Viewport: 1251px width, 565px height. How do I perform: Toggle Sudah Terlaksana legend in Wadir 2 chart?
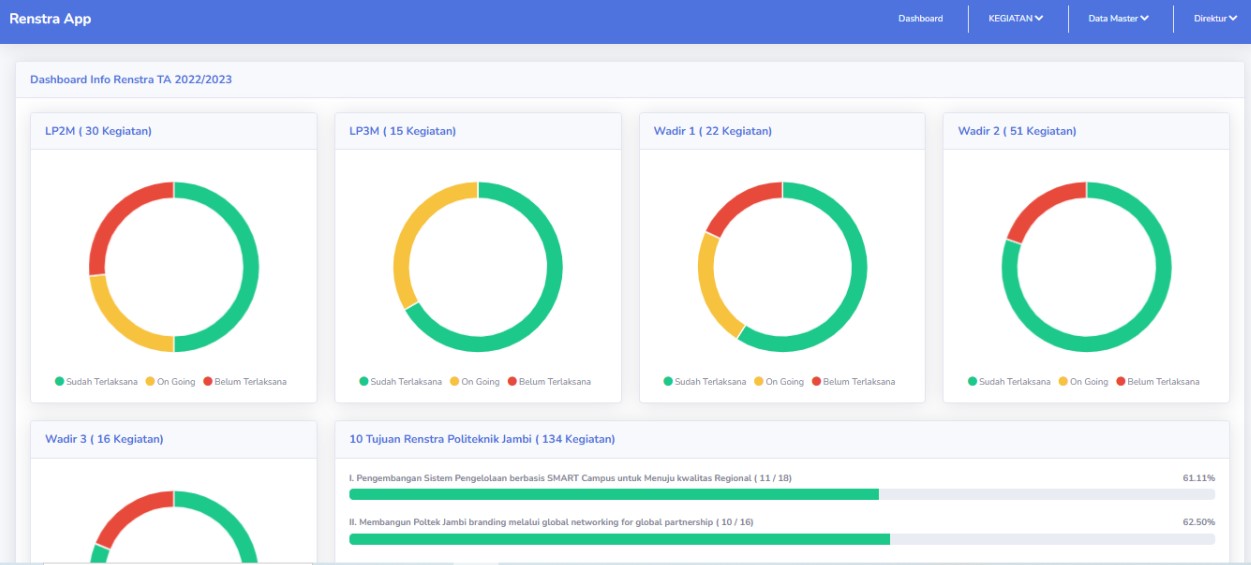[x=1009, y=381]
